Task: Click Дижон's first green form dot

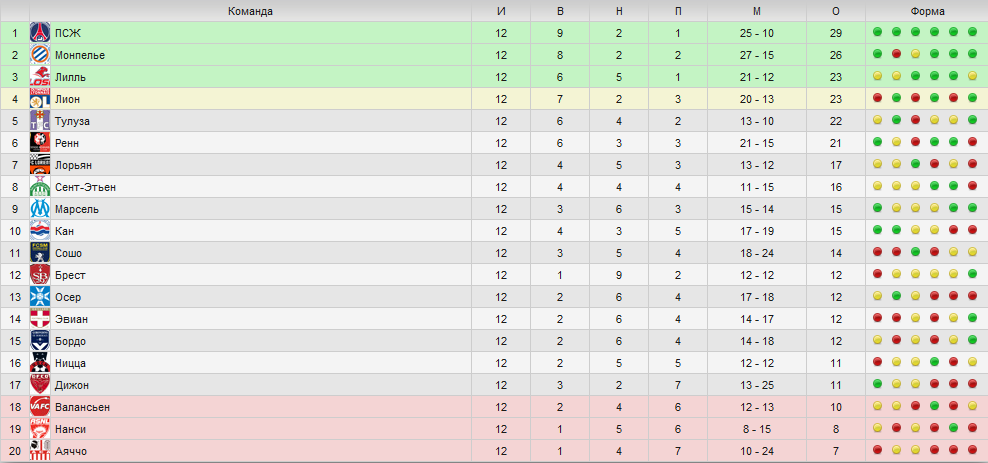Action: 877,384
